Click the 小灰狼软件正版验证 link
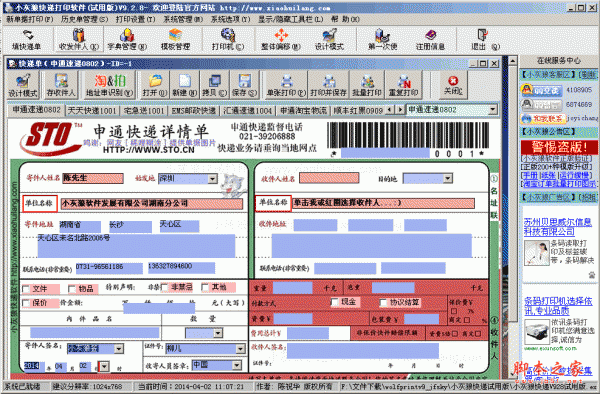 point(556,158)
